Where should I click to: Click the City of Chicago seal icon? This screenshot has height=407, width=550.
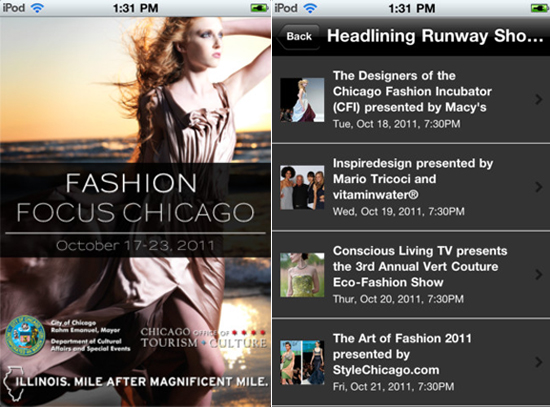(25, 336)
